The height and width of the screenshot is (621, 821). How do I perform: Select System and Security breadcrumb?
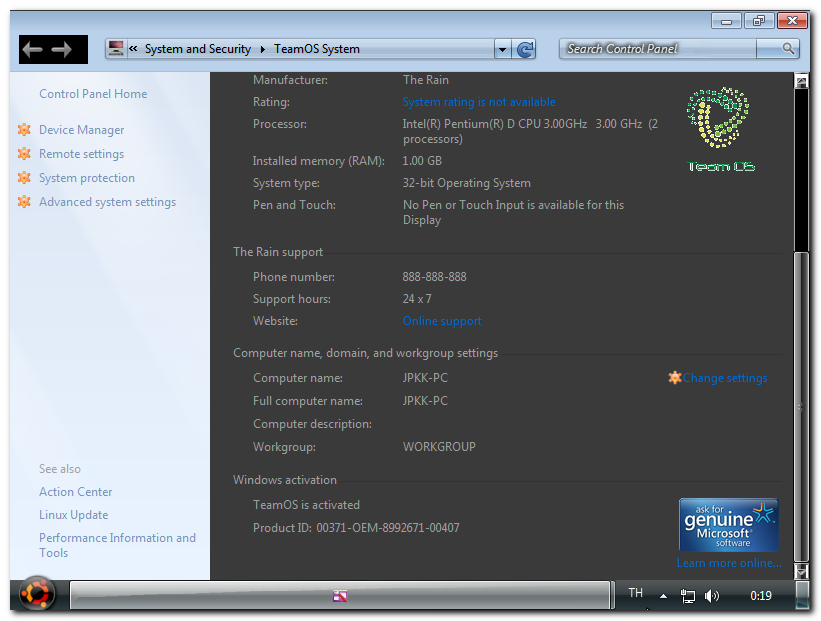[x=198, y=49]
